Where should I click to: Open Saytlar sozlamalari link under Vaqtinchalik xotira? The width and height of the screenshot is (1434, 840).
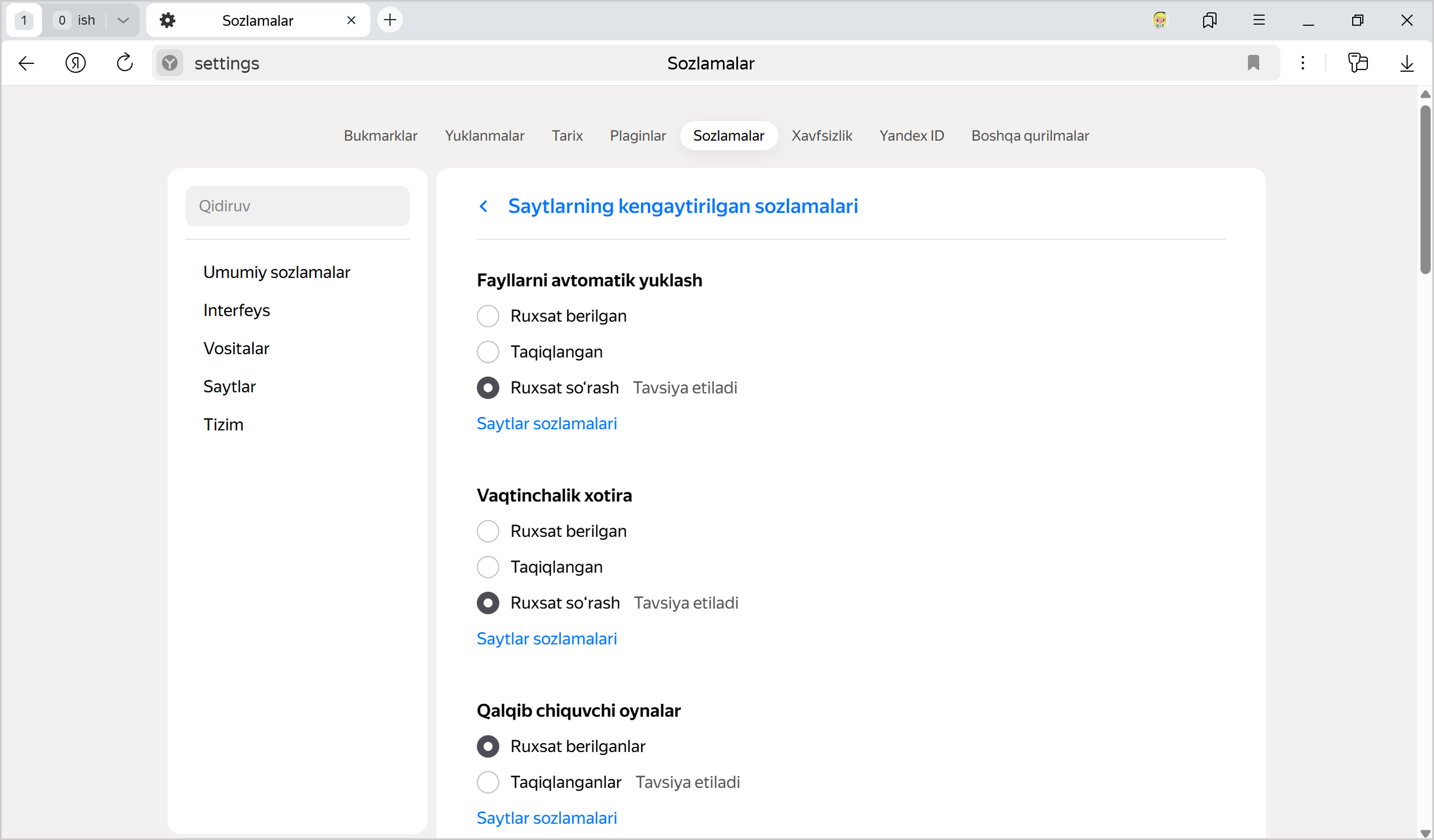point(546,638)
